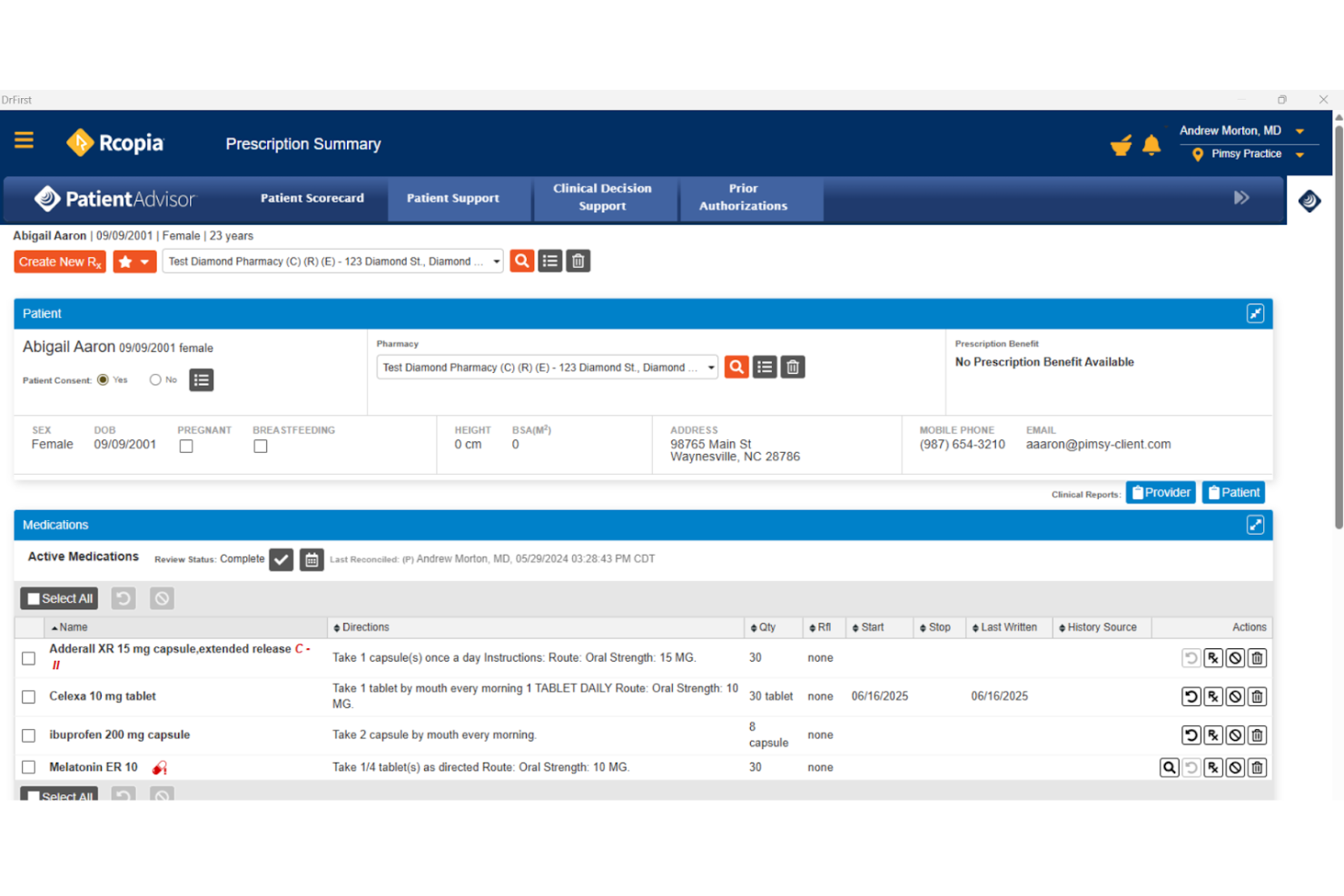This screenshot has height=896, width=1344.
Task: Sort medications by Name column
Action: [69, 627]
